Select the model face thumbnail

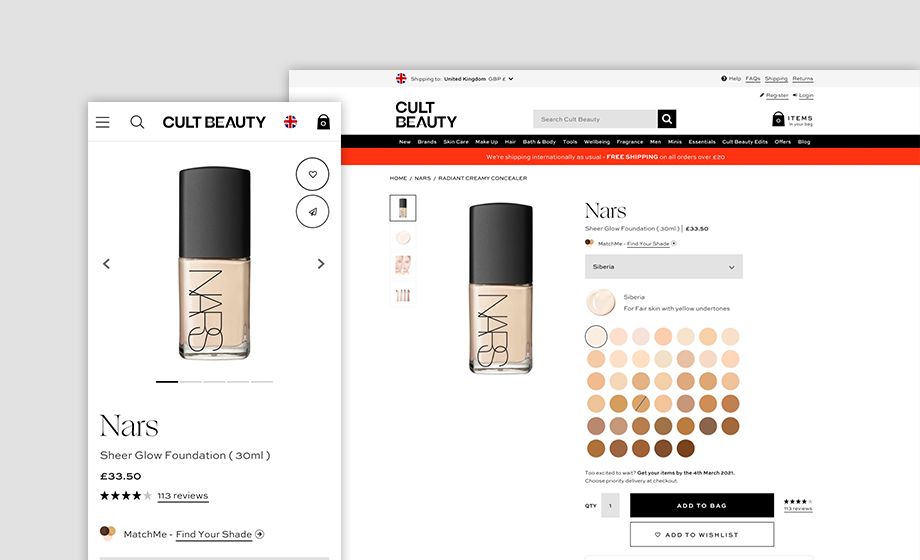[403, 265]
